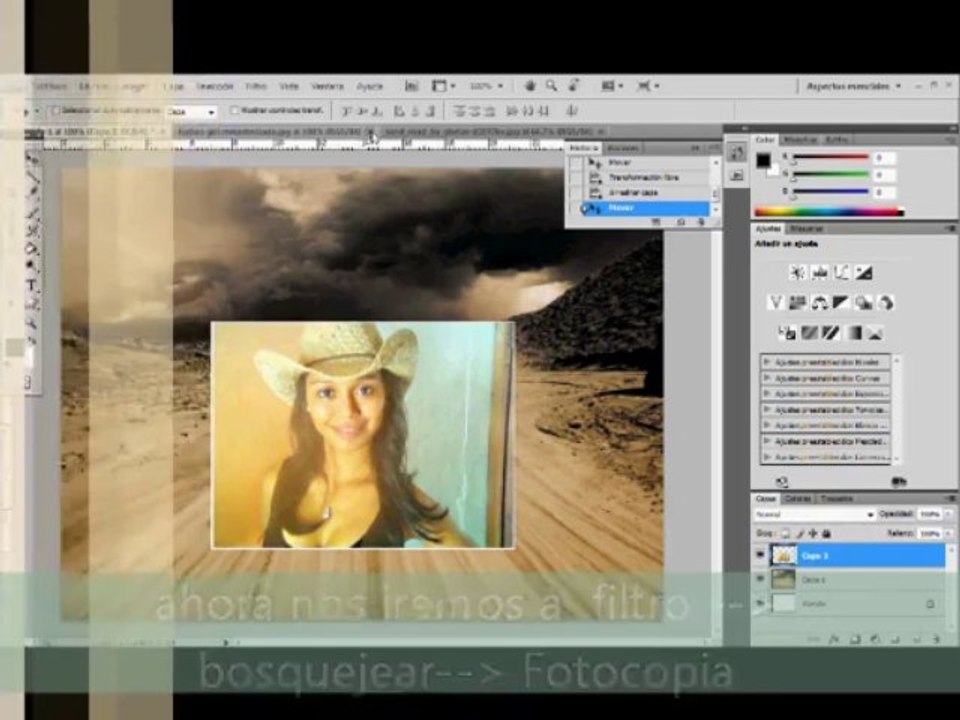Add a Photo Filter adjustment
This screenshot has height=720, width=960.
863,302
